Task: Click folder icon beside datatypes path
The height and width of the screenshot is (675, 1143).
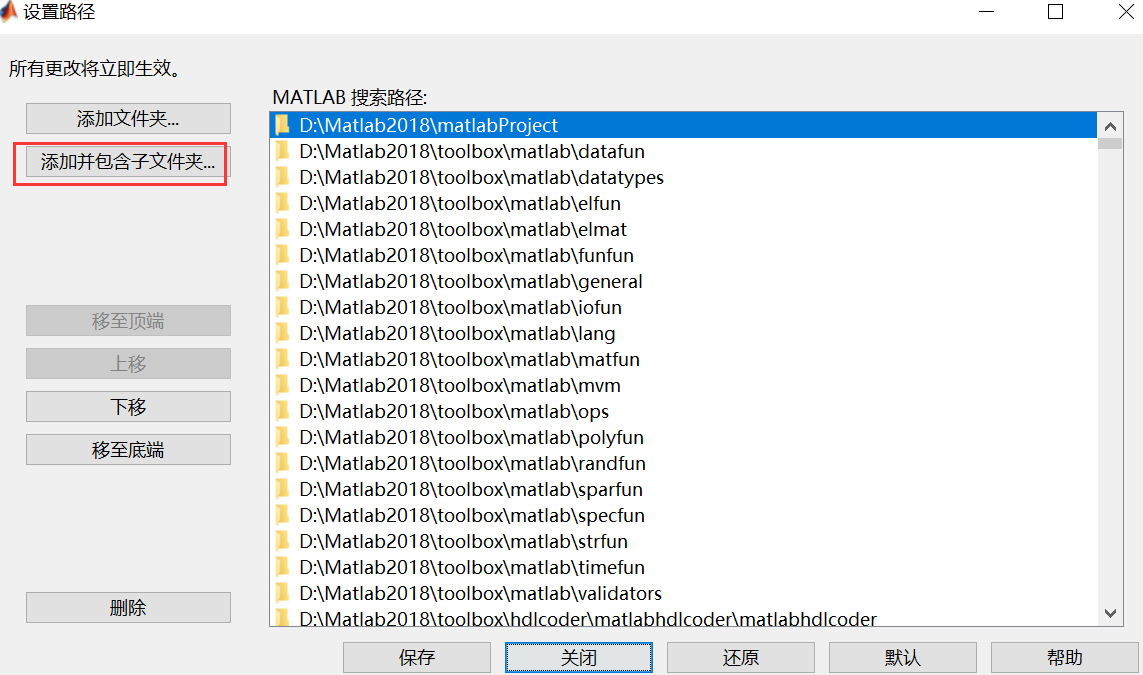Action: [x=282, y=177]
